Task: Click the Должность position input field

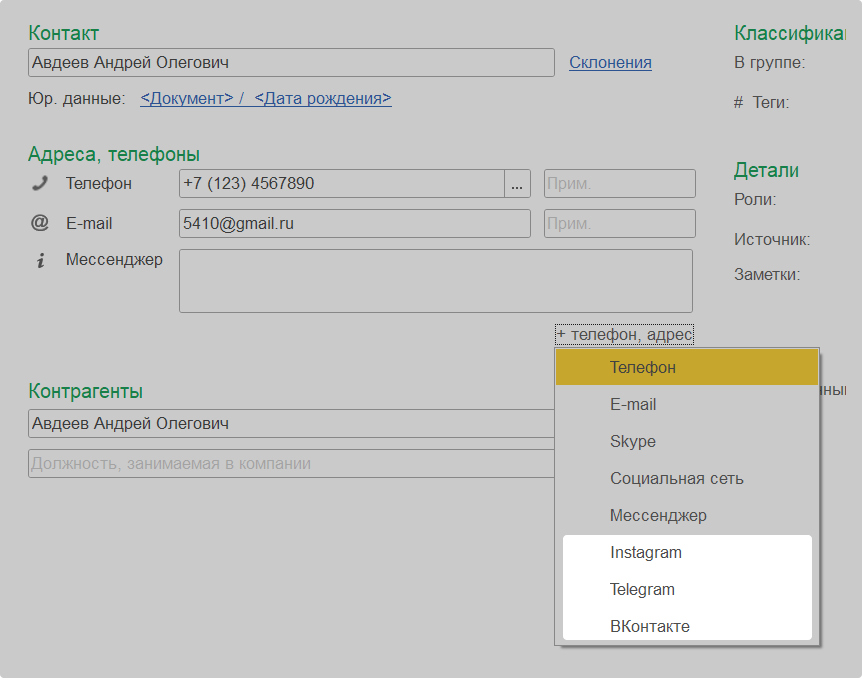Action: (x=290, y=464)
